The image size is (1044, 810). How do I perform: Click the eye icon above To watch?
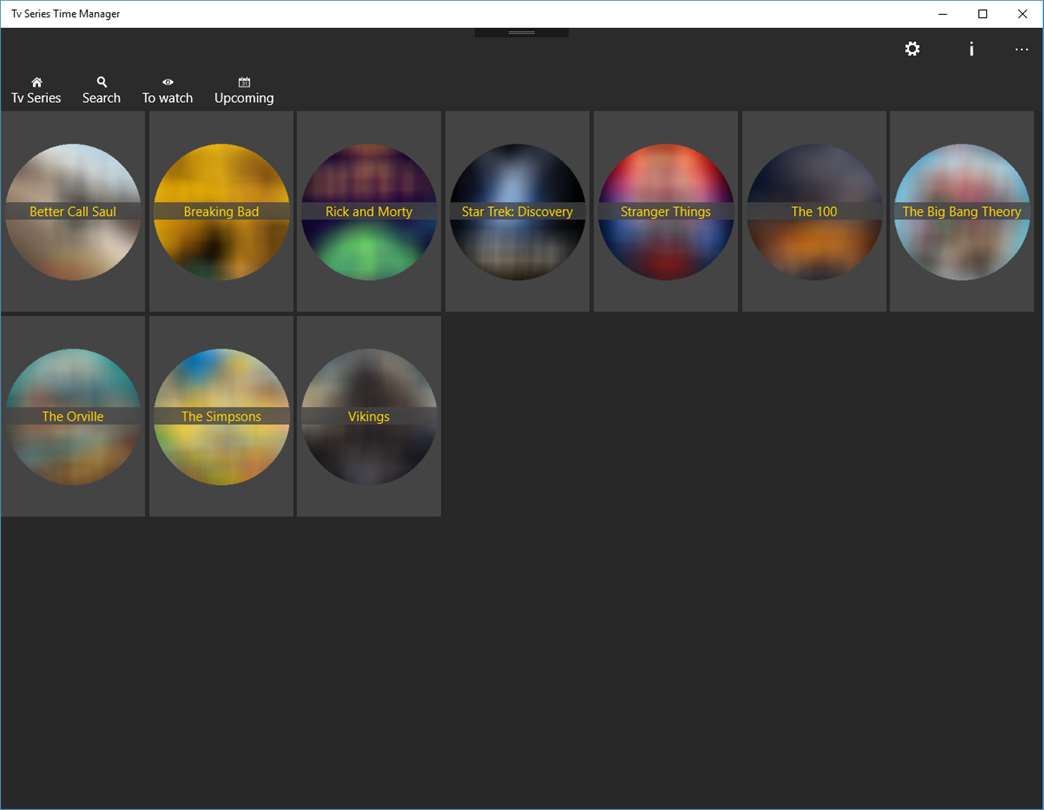pyautogui.click(x=168, y=82)
